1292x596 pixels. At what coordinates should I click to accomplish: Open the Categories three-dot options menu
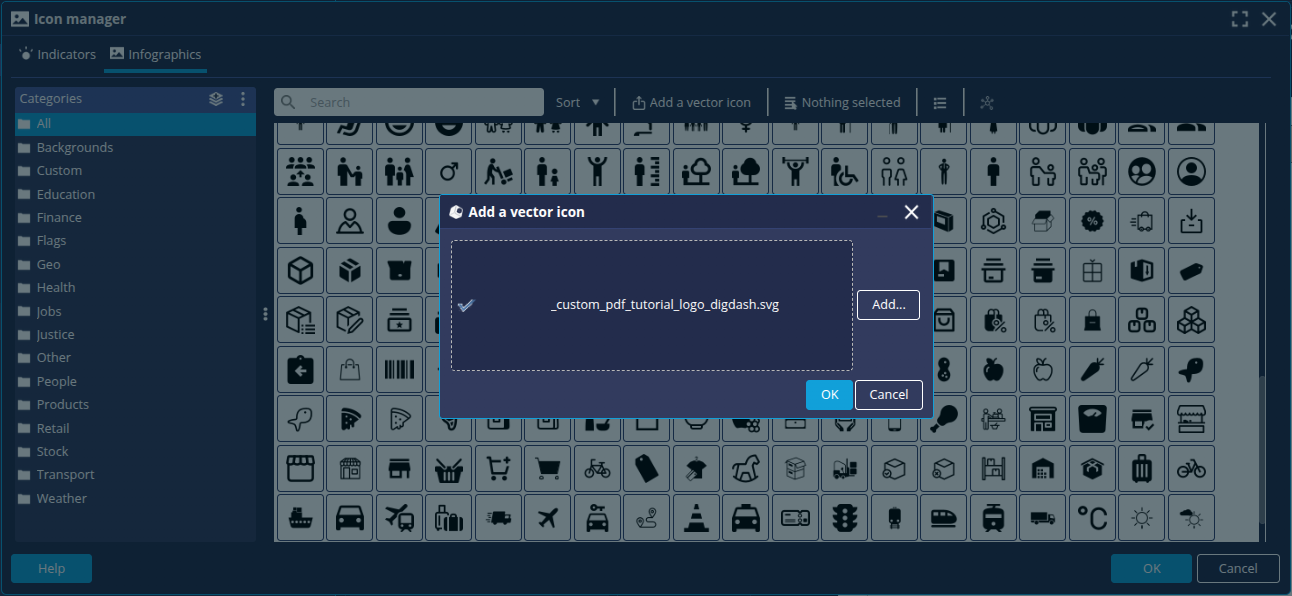[242, 99]
